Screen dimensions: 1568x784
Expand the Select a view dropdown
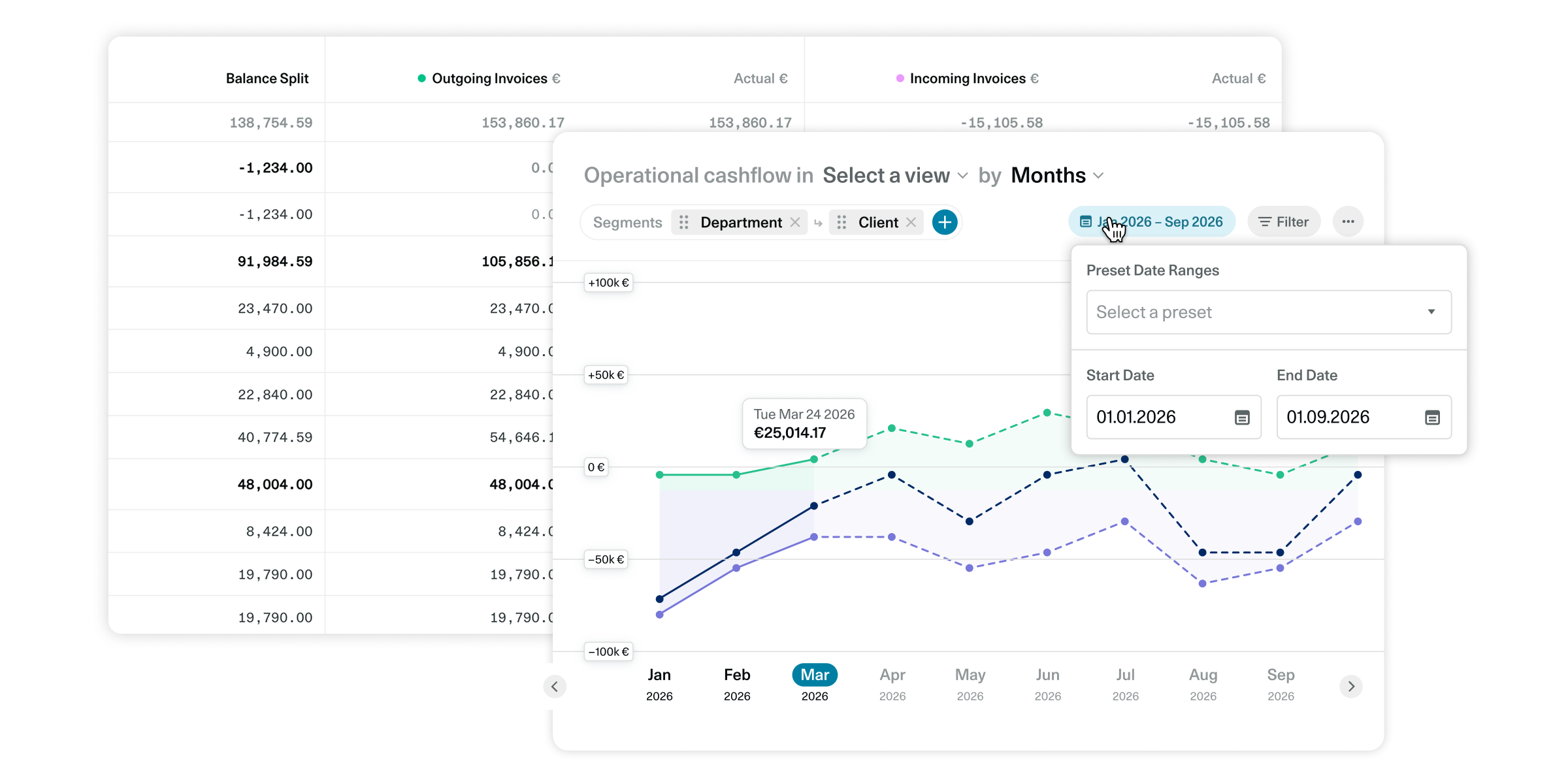tap(895, 175)
